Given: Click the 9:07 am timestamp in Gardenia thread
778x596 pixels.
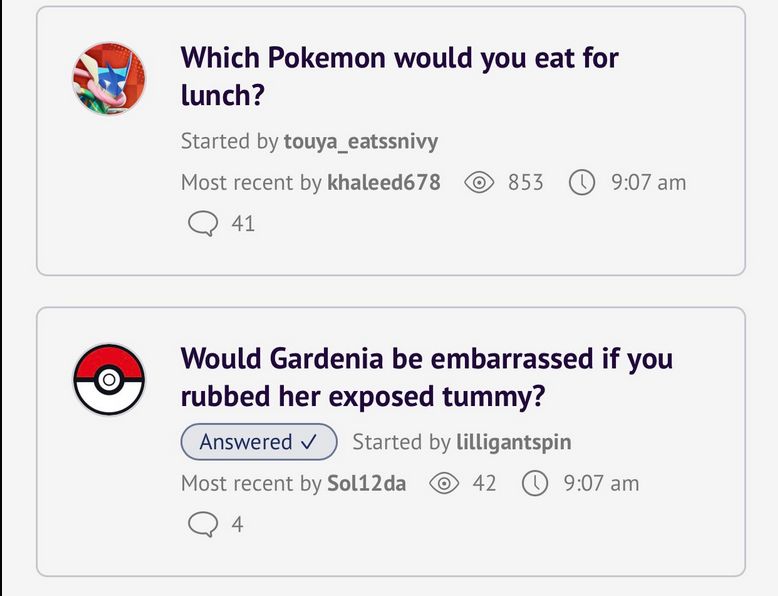Looking at the screenshot, I should pyautogui.click(x=601, y=483).
